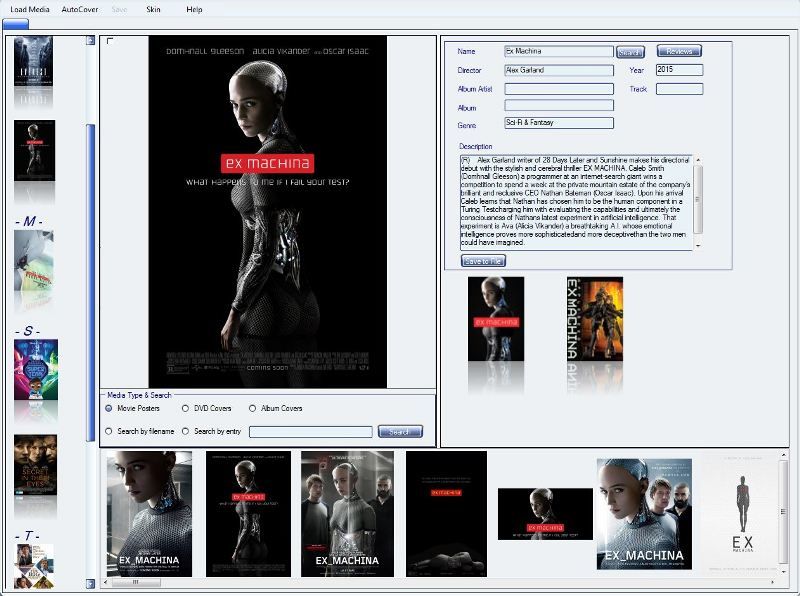
Task: Click the Search button beside the Name field
Action: 630,52
